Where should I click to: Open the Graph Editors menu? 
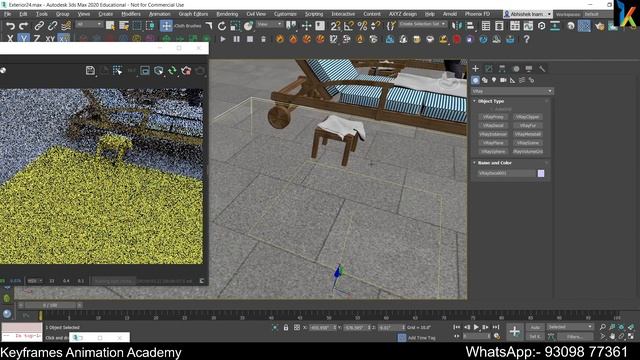tap(193, 14)
